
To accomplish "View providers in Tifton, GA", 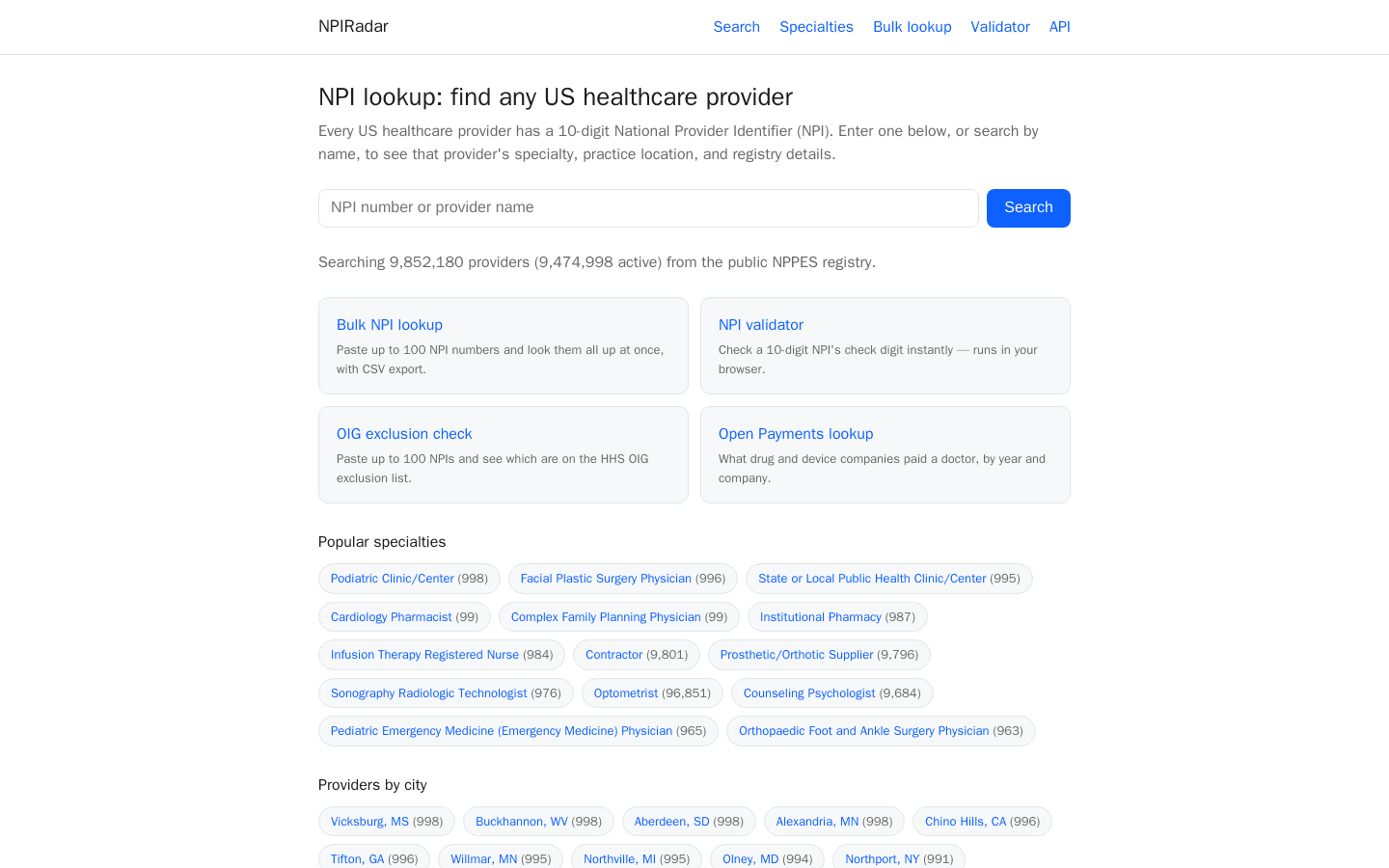I will [x=374, y=858].
